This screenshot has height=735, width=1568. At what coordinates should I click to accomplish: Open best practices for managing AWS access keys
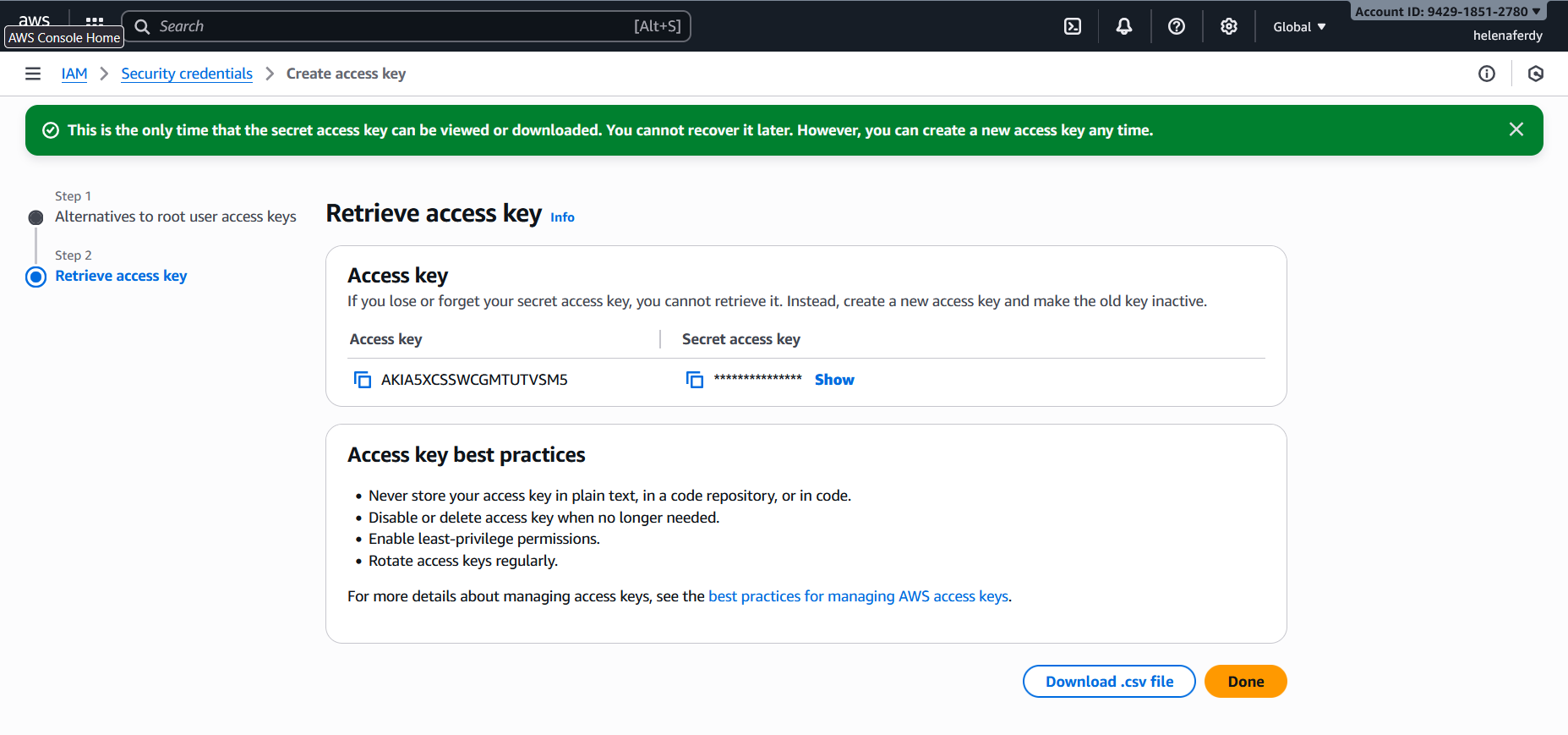tap(858, 596)
